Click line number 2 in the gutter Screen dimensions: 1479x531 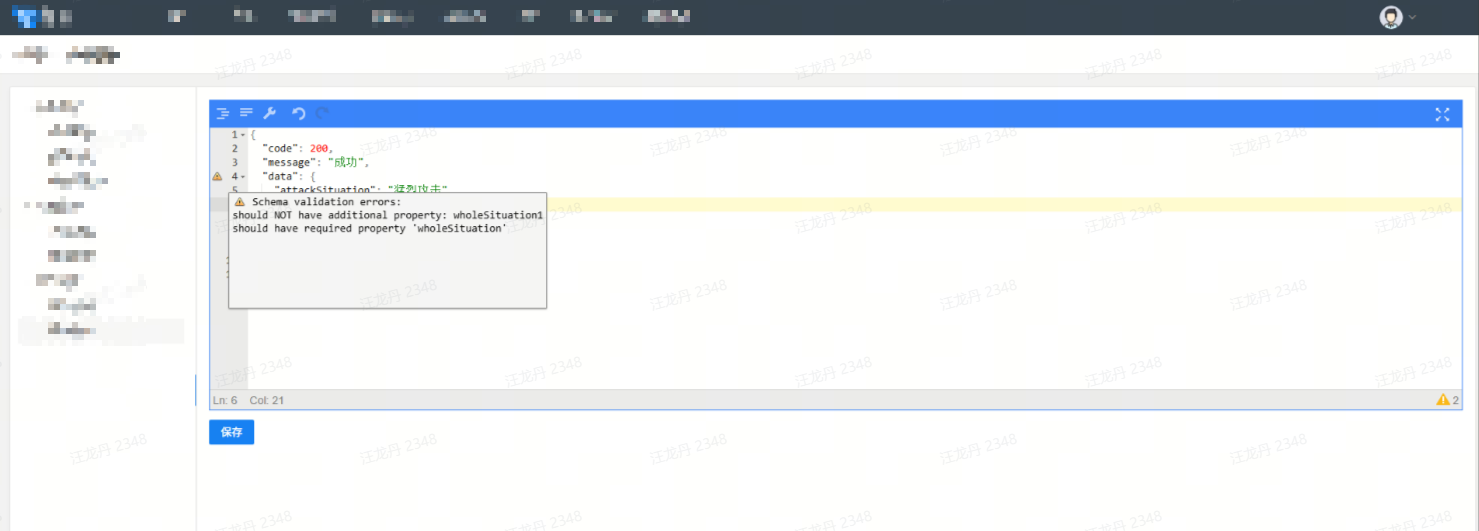point(234,148)
